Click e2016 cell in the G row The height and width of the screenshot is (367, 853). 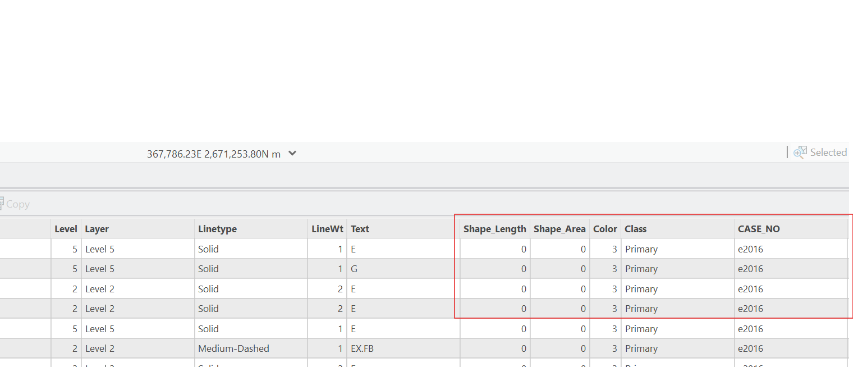click(x=791, y=269)
